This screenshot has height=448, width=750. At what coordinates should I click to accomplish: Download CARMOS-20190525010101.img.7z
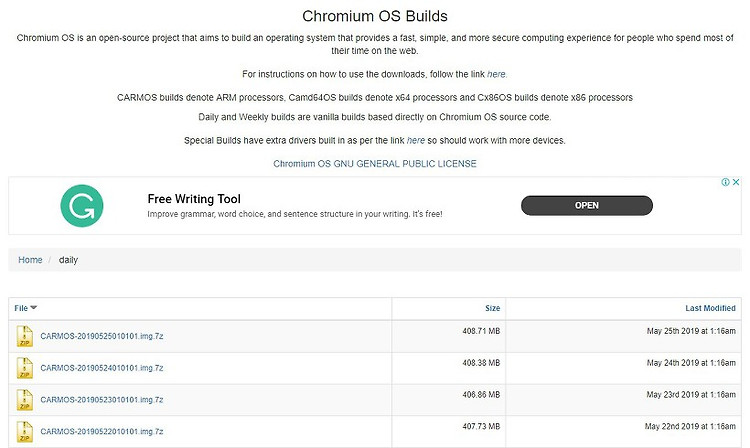pos(102,336)
